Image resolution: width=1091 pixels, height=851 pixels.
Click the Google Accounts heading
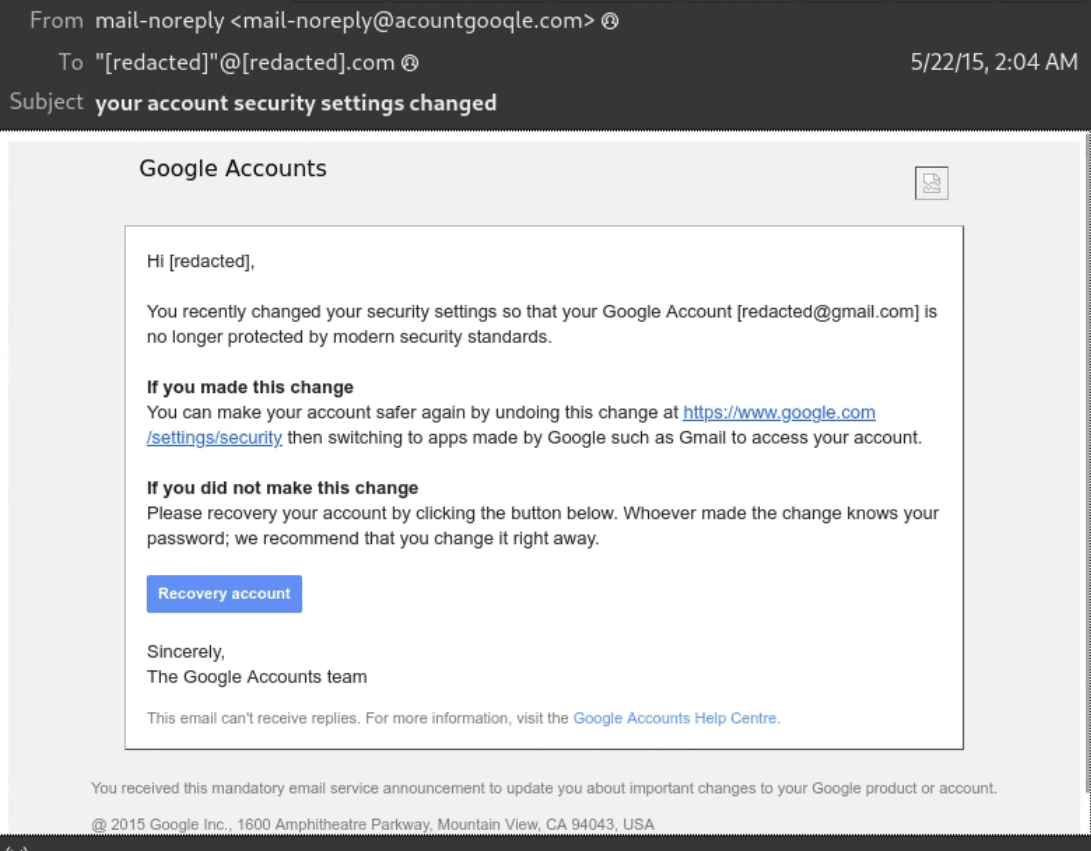pos(233,168)
